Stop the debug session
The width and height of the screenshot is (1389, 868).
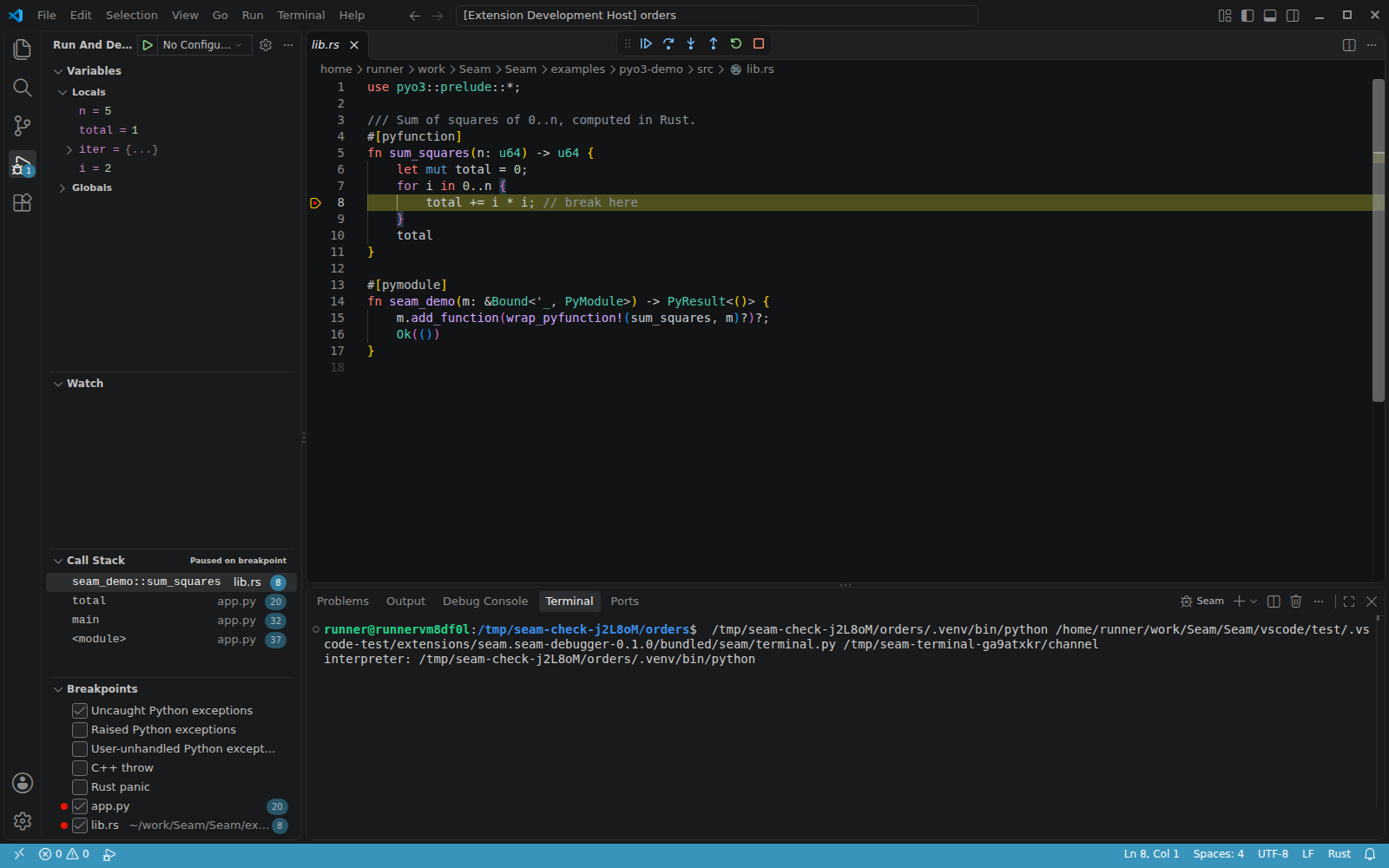coord(759,43)
